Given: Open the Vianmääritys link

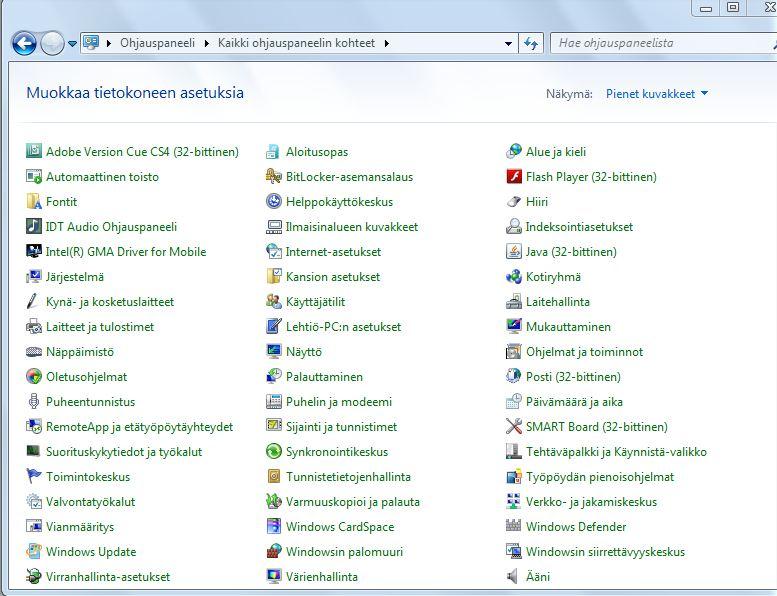Looking at the screenshot, I should (x=80, y=526).
